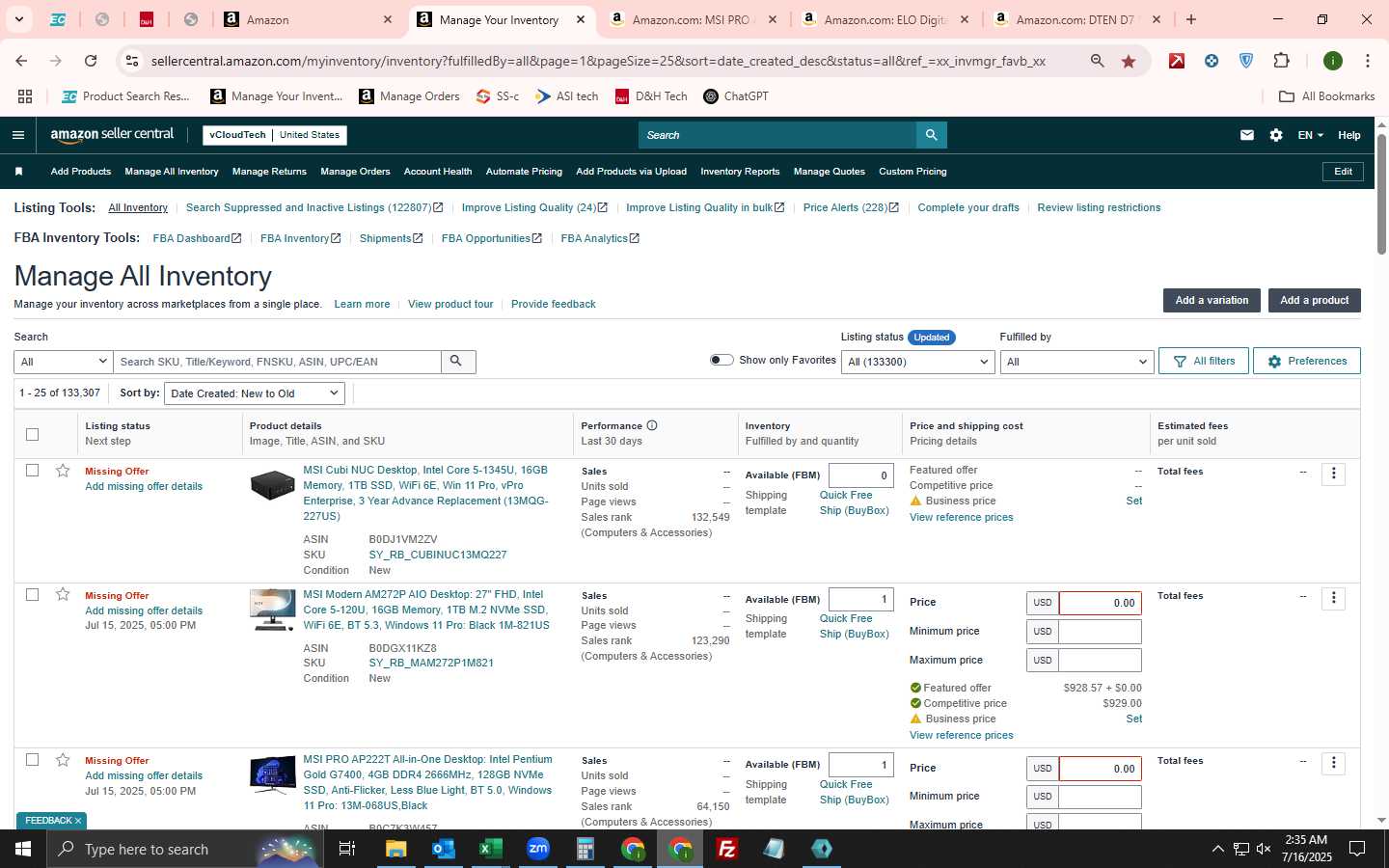Open SKU link SY_RB_MAM272P1M821
Screen dimensions: 1389x868
coord(431,663)
